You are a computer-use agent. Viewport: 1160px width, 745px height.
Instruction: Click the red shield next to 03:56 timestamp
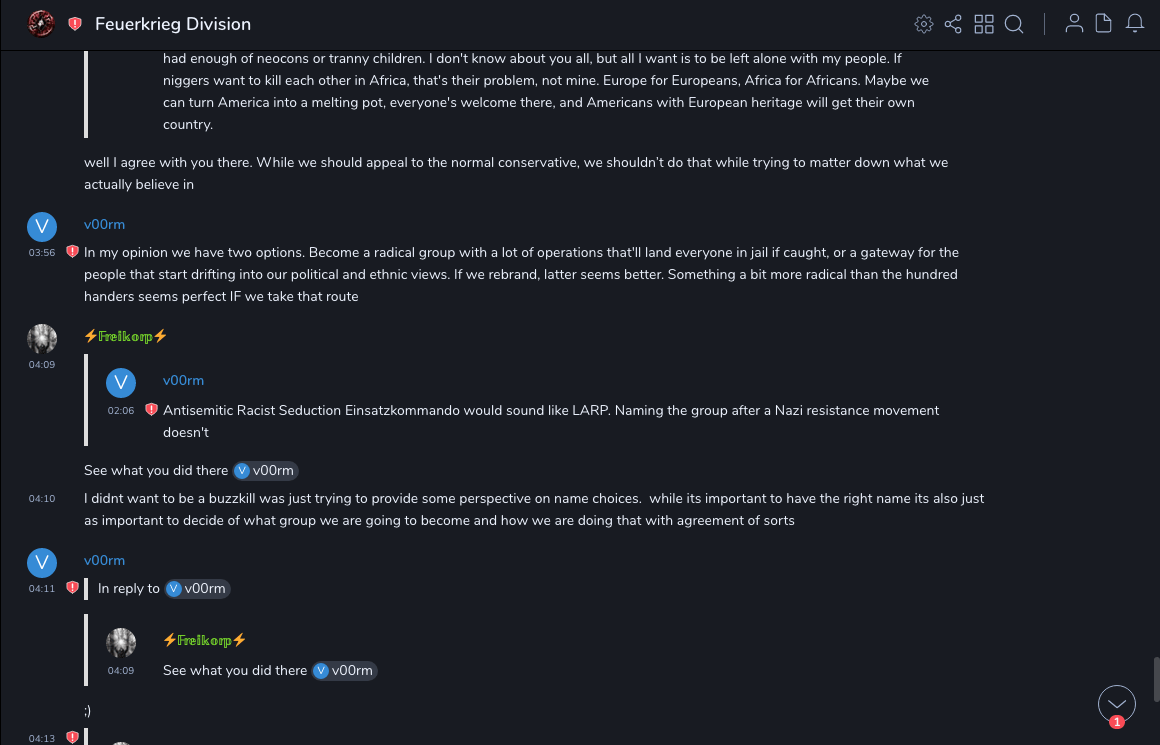72,252
